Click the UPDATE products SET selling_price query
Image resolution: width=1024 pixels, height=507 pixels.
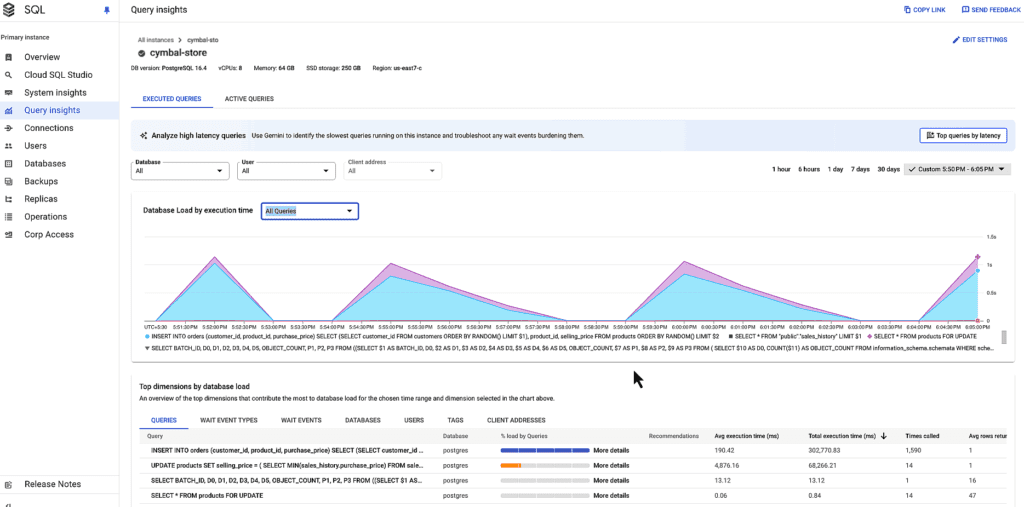pos(287,466)
